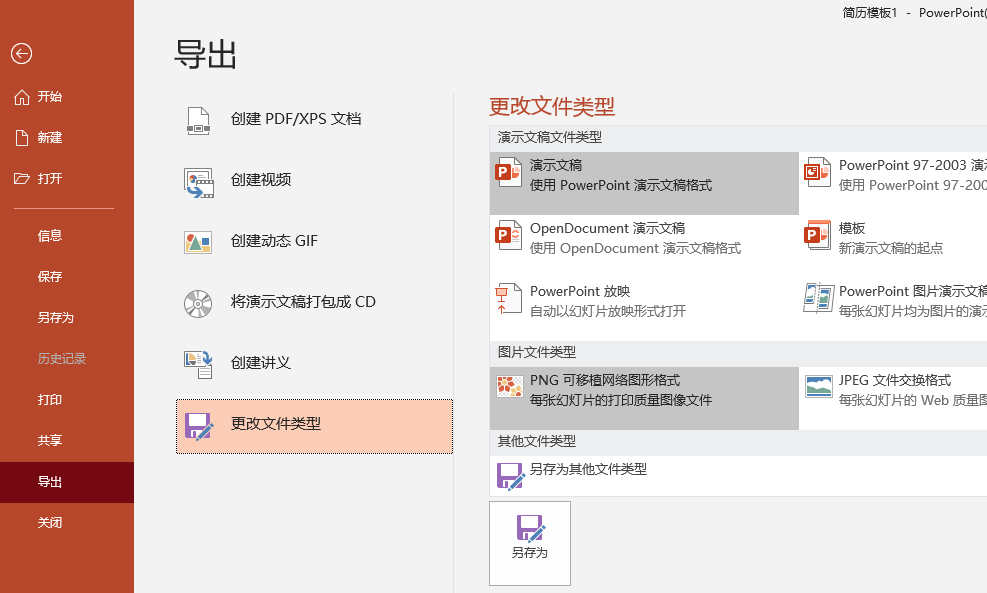Screen dimensions: 987x593
Task: Select the 更改文件类型 option
Action: [x=314, y=426]
